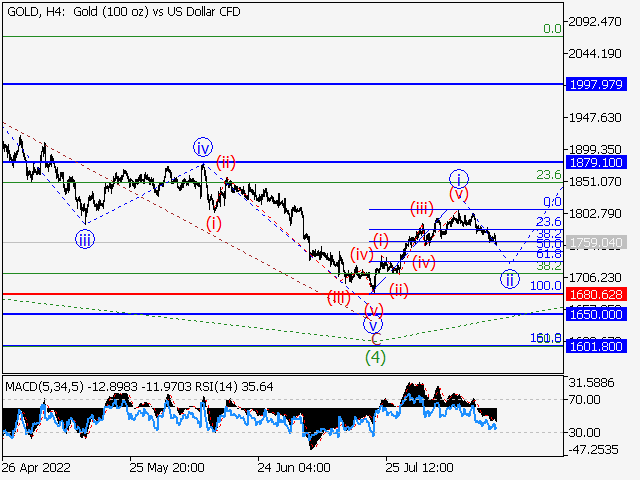
Task: Click the green (4) wave label
Action: click(x=375, y=358)
